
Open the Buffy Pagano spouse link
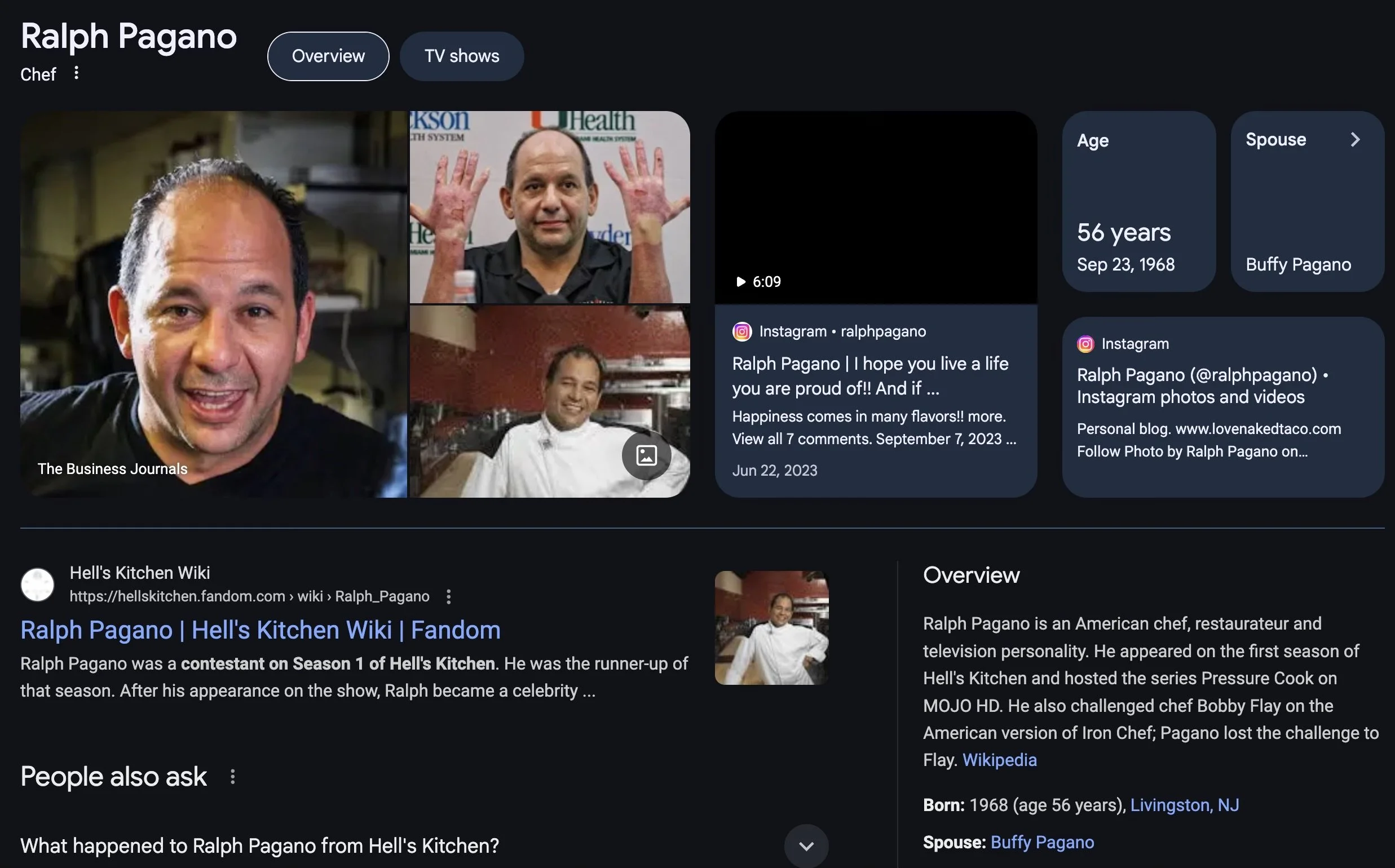pos(1042,842)
